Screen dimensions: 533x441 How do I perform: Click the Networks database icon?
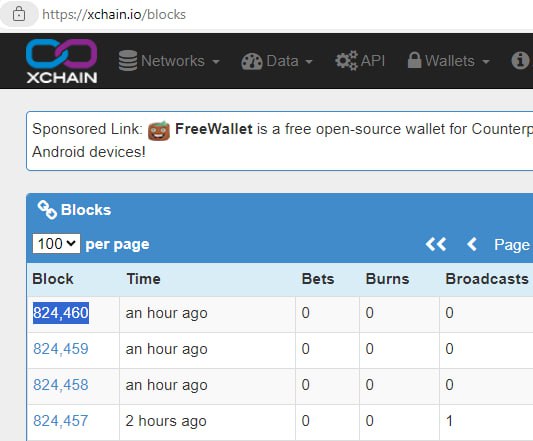(x=128, y=61)
